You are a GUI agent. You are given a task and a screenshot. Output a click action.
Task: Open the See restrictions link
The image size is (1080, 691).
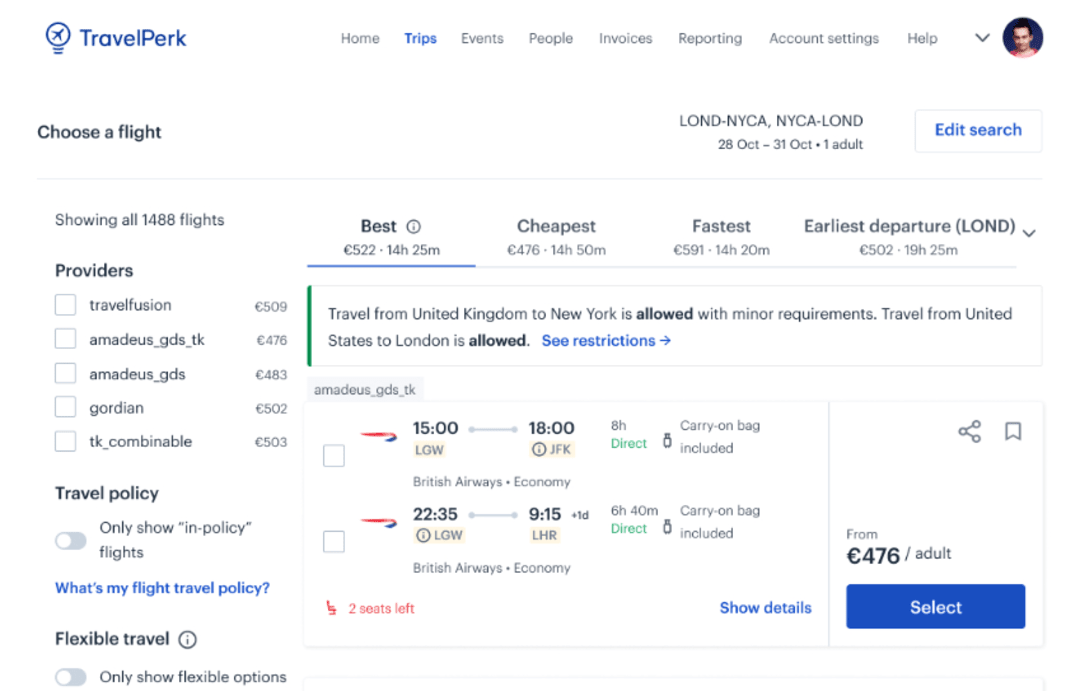click(605, 340)
